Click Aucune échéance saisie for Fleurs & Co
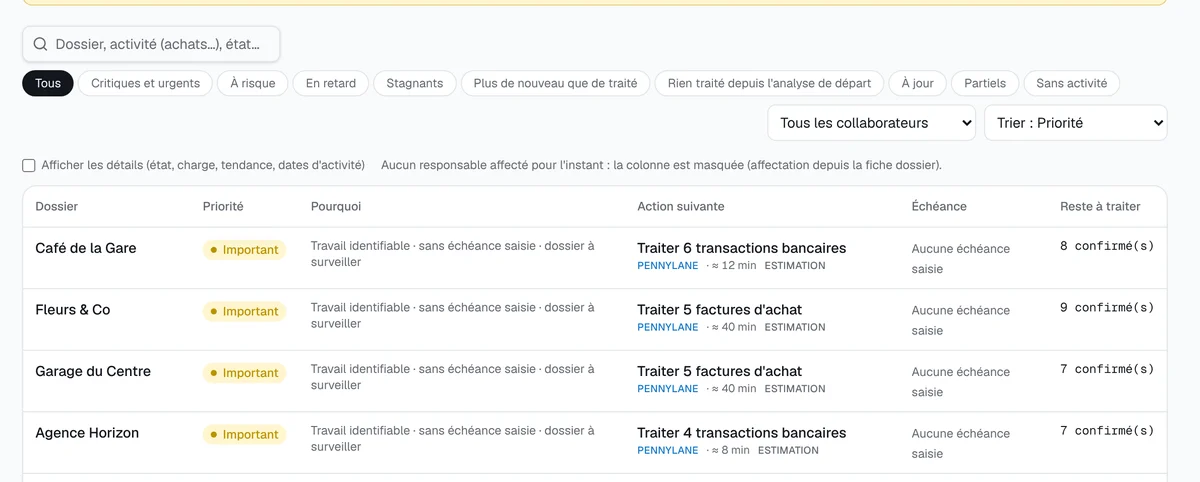The image size is (1200, 482). coord(961,320)
